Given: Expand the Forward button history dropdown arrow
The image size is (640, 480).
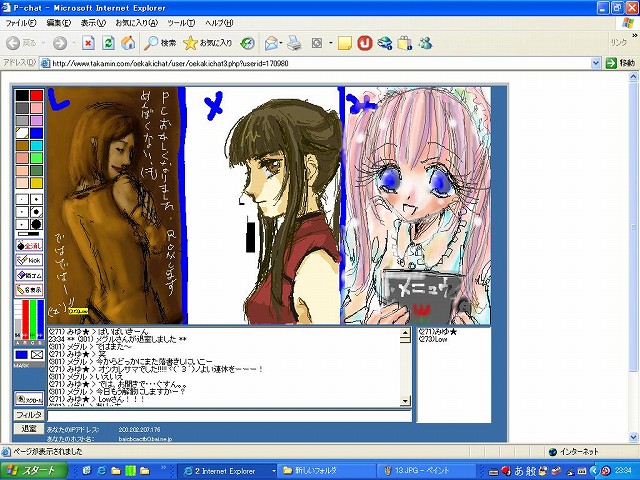Looking at the screenshot, I should point(73,43).
